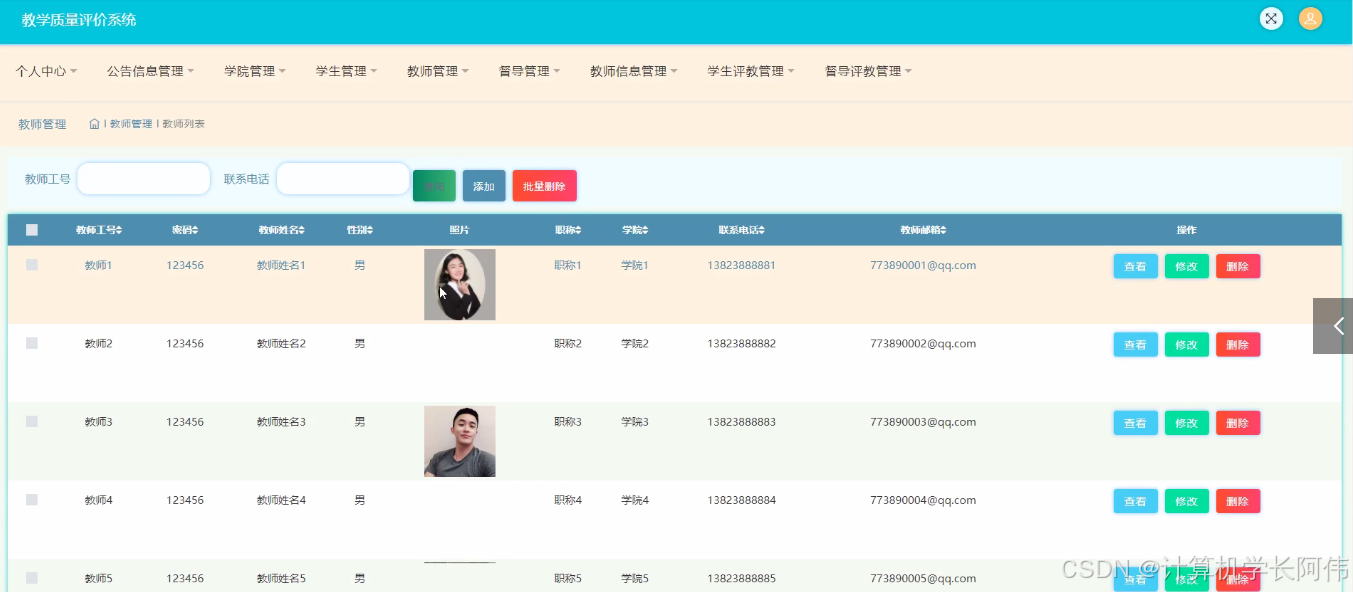Screen dimensions: 1353x592
Task: Click 删除 for 教师4 row
Action: [1238, 501]
